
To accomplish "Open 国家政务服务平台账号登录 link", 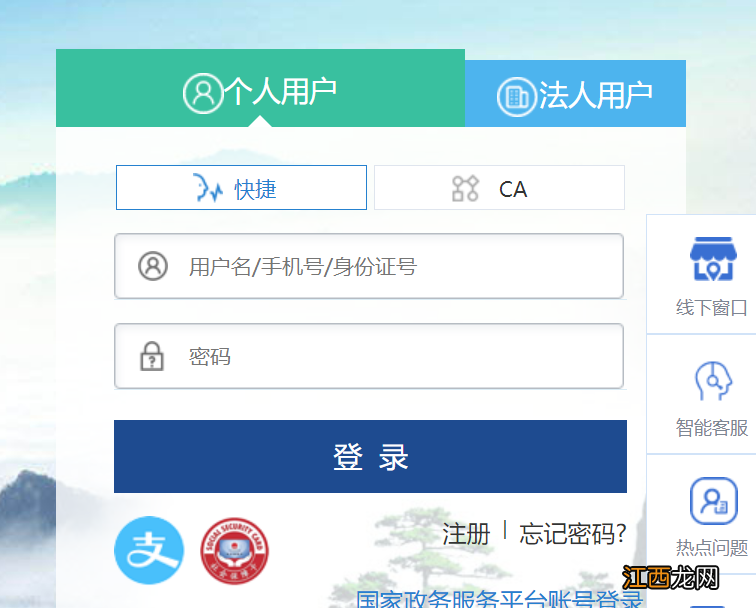I will (x=499, y=598).
